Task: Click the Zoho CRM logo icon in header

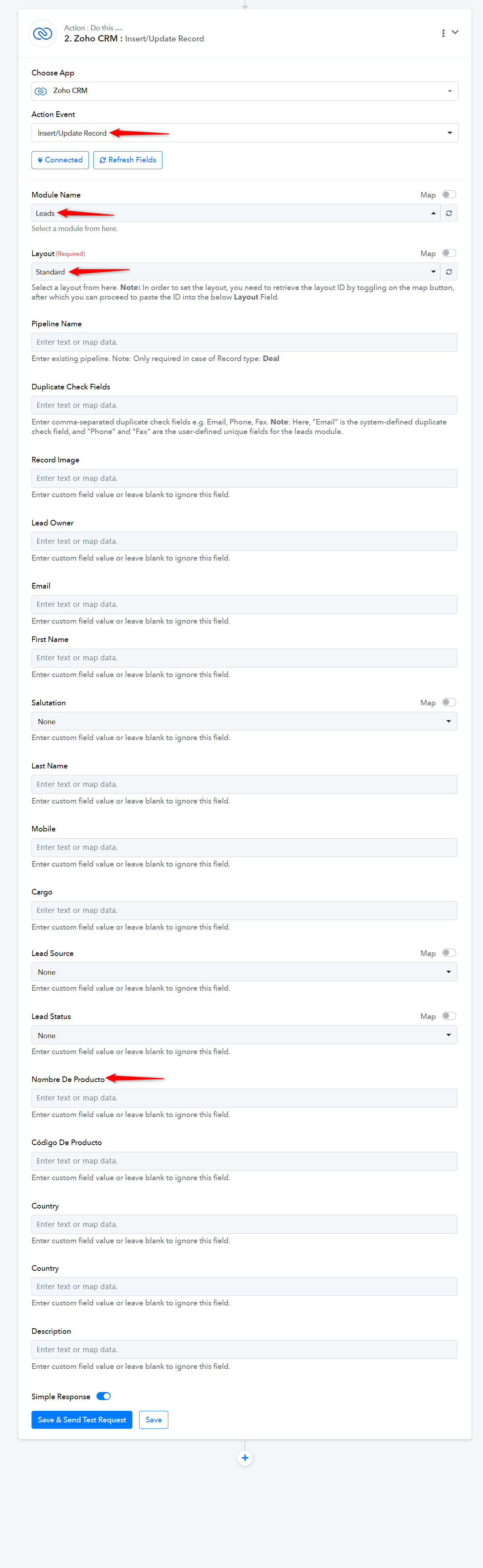Action: tap(43, 34)
